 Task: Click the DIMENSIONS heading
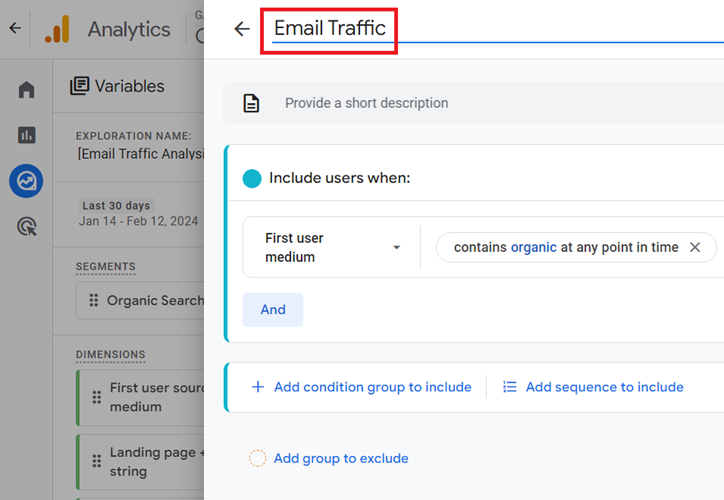pyautogui.click(x=110, y=355)
